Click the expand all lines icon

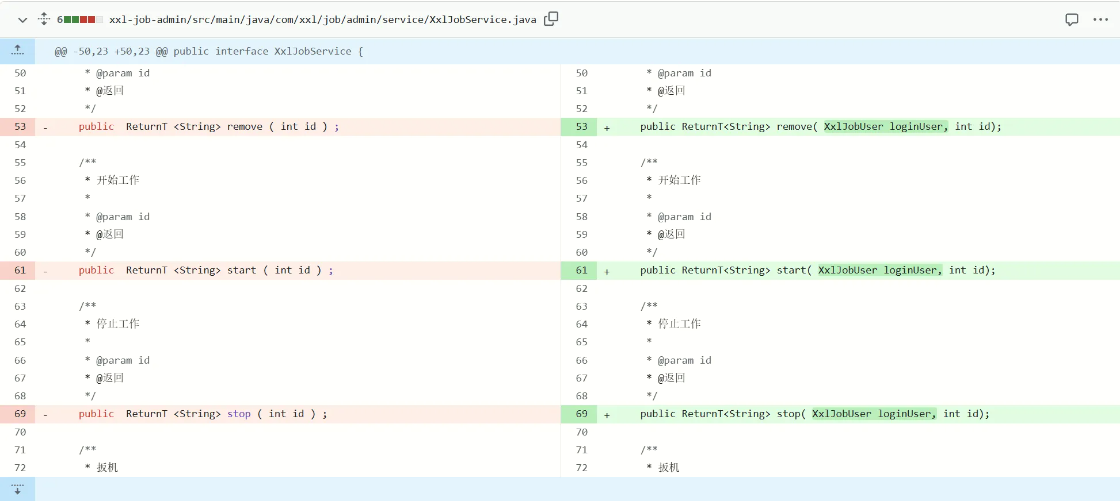(44, 19)
